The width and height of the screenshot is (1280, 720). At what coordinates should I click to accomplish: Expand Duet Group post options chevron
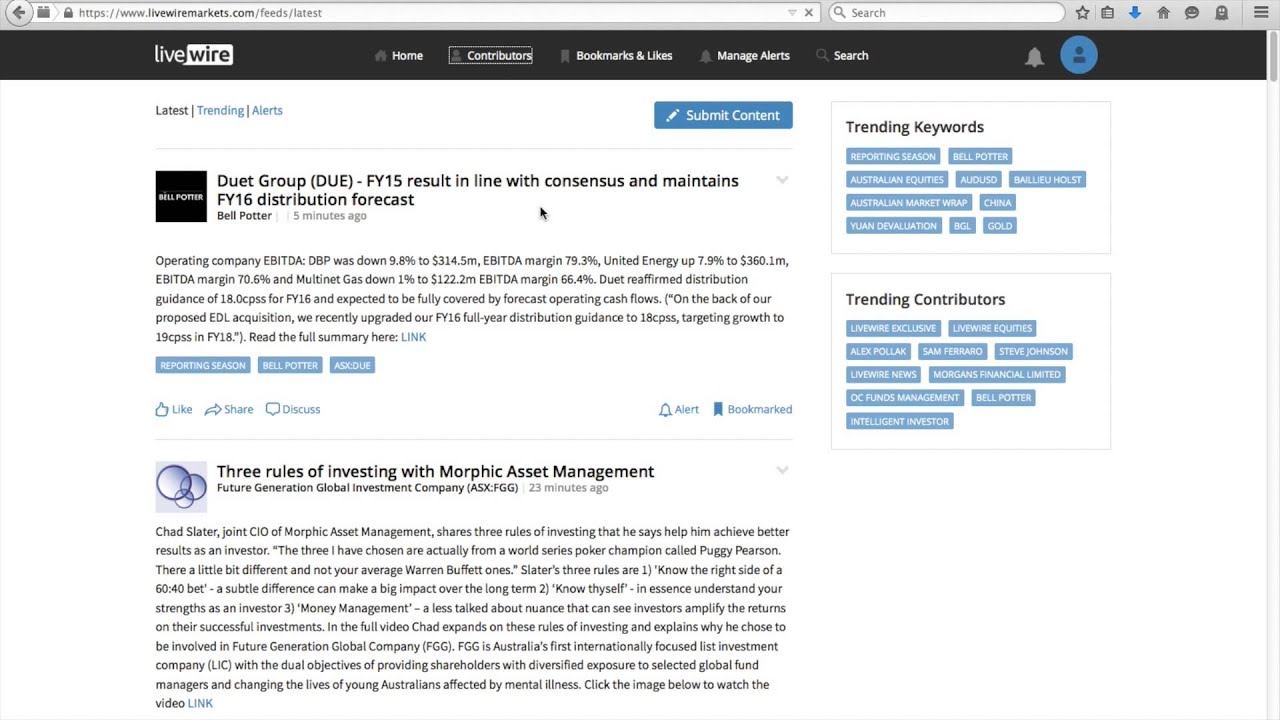pos(782,180)
